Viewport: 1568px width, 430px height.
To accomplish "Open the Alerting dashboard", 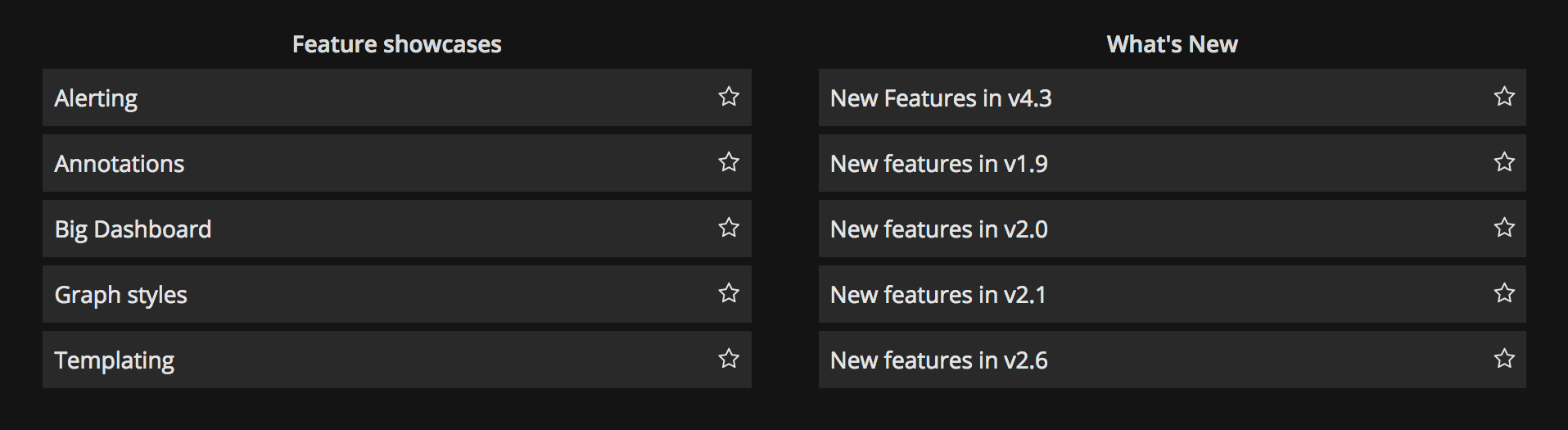I will point(96,98).
